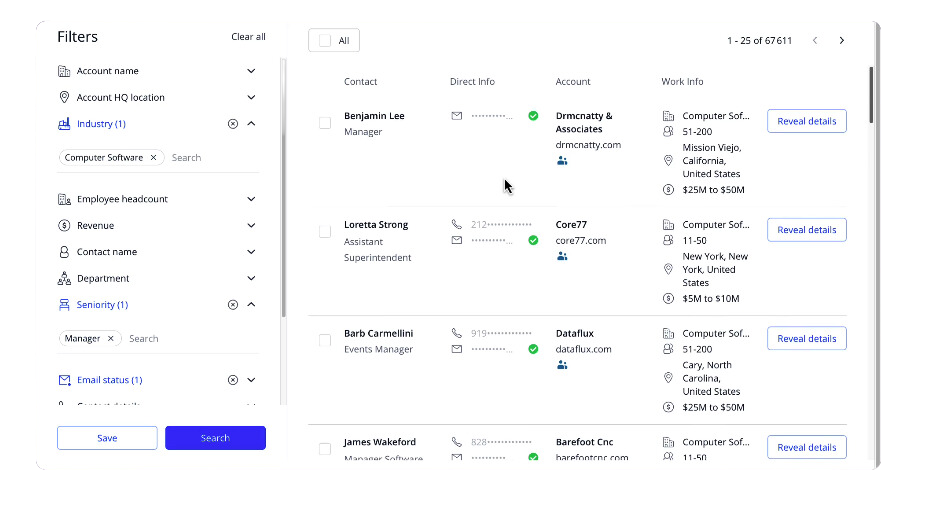Click the Account HQ location pin icon
Image resolution: width=931 pixels, height=527 pixels.
click(x=64, y=97)
